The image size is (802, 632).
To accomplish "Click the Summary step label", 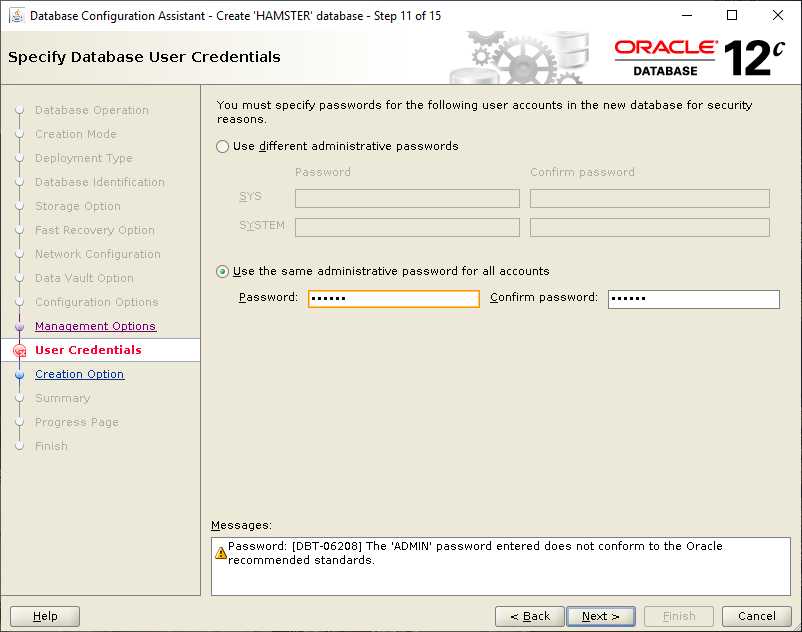I will [62, 398].
